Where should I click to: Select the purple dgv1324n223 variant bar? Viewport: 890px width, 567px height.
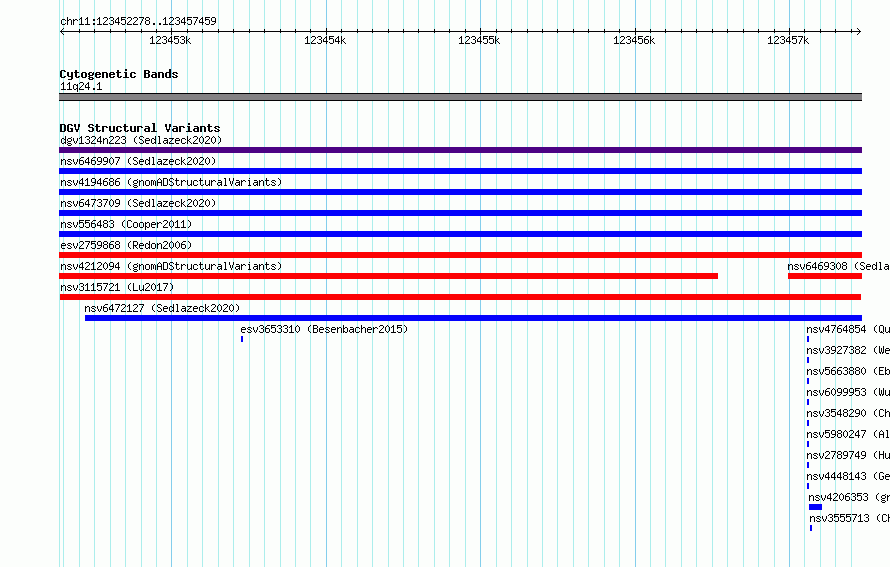point(460,150)
